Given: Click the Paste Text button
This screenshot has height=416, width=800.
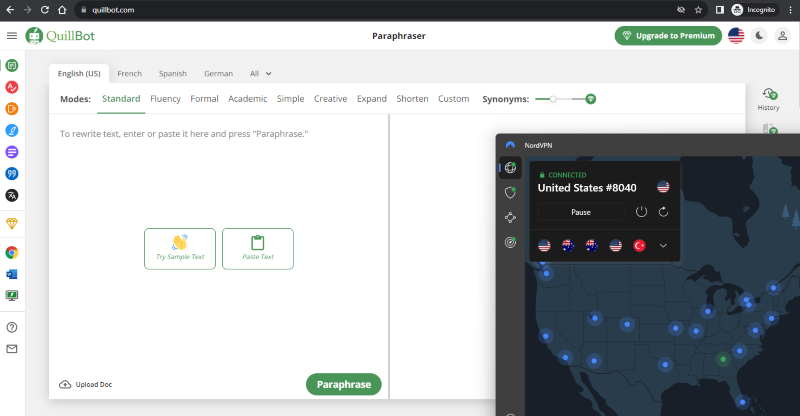Looking at the screenshot, I should click(258, 249).
